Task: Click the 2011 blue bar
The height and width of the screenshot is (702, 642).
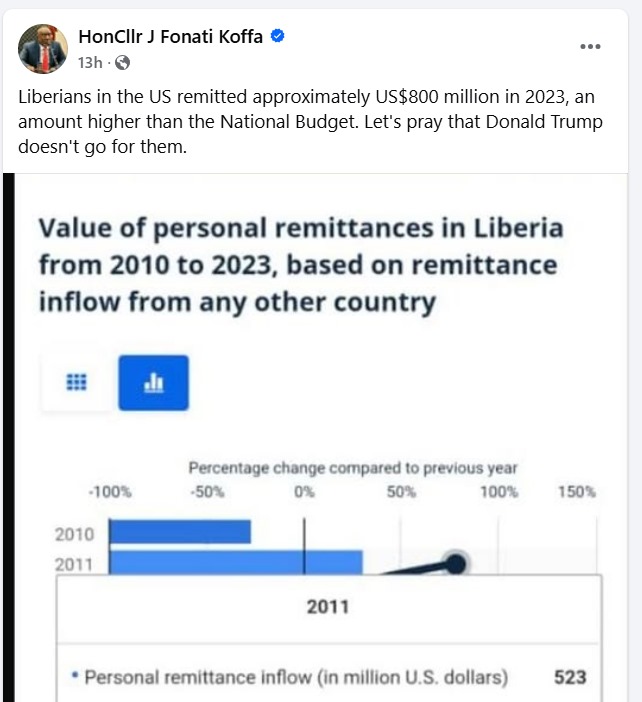Action: click(235, 563)
